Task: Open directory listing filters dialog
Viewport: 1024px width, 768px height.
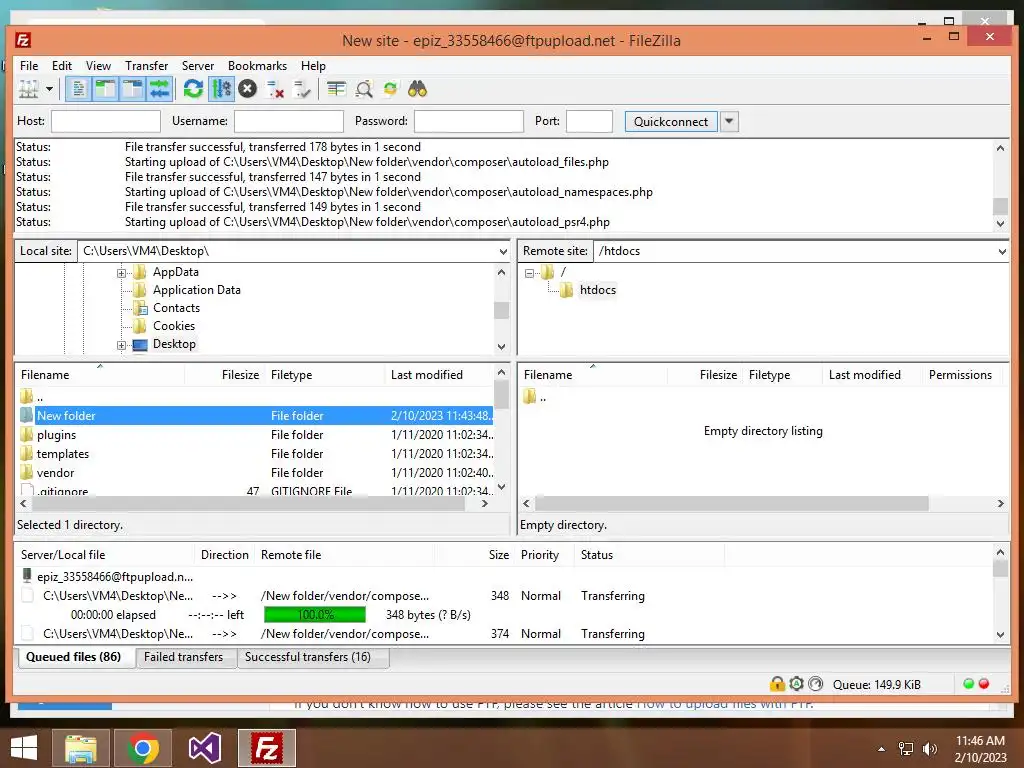Action: click(x=336, y=89)
